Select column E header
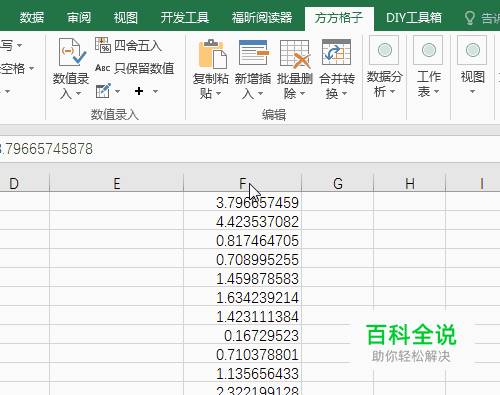The height and width of the screenshot is (395, 500). tap(116, 183)
